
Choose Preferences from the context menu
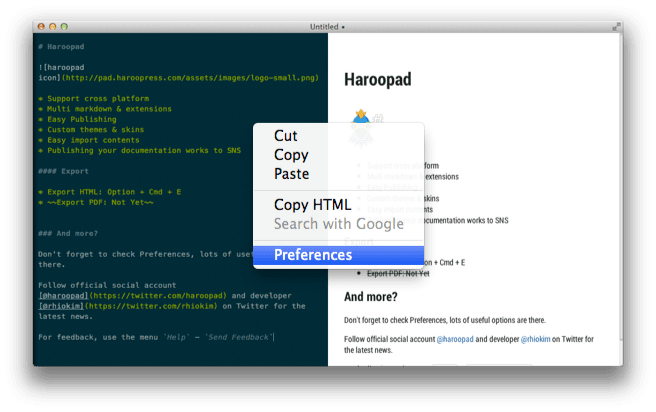(313, 255)
